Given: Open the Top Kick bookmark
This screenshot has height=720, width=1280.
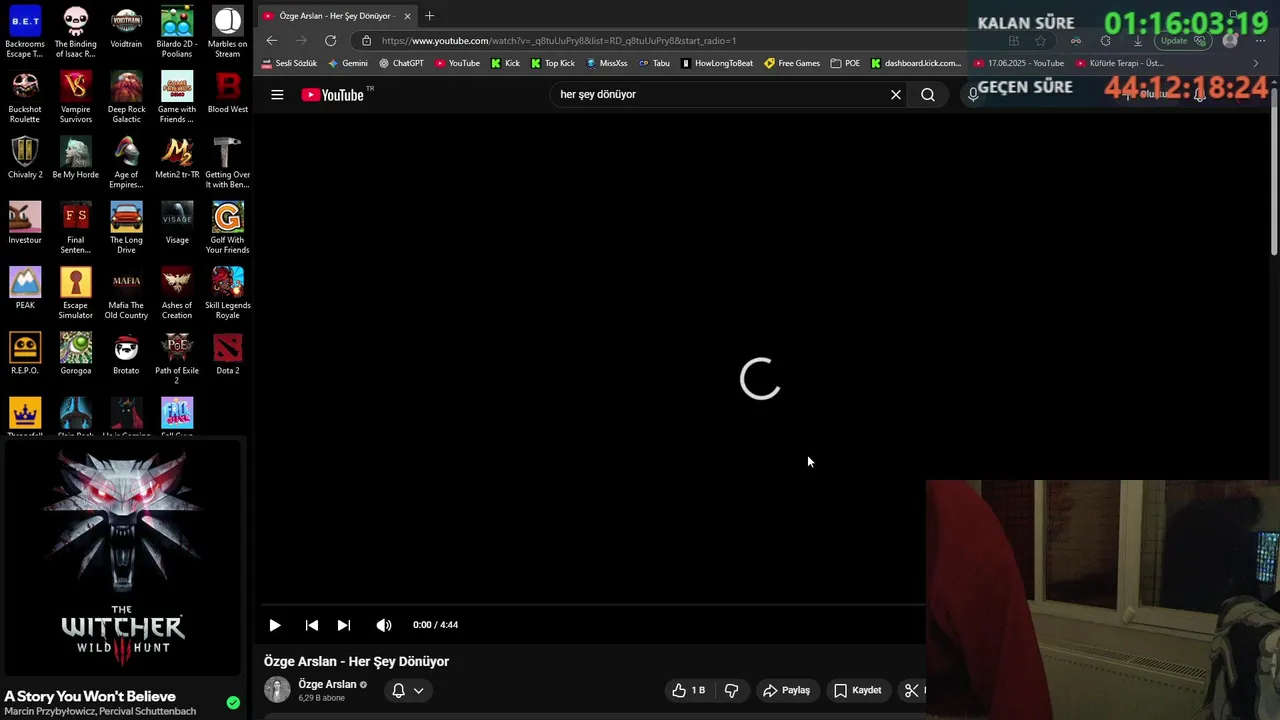Looking at the screenshot, I should [553, 63].
